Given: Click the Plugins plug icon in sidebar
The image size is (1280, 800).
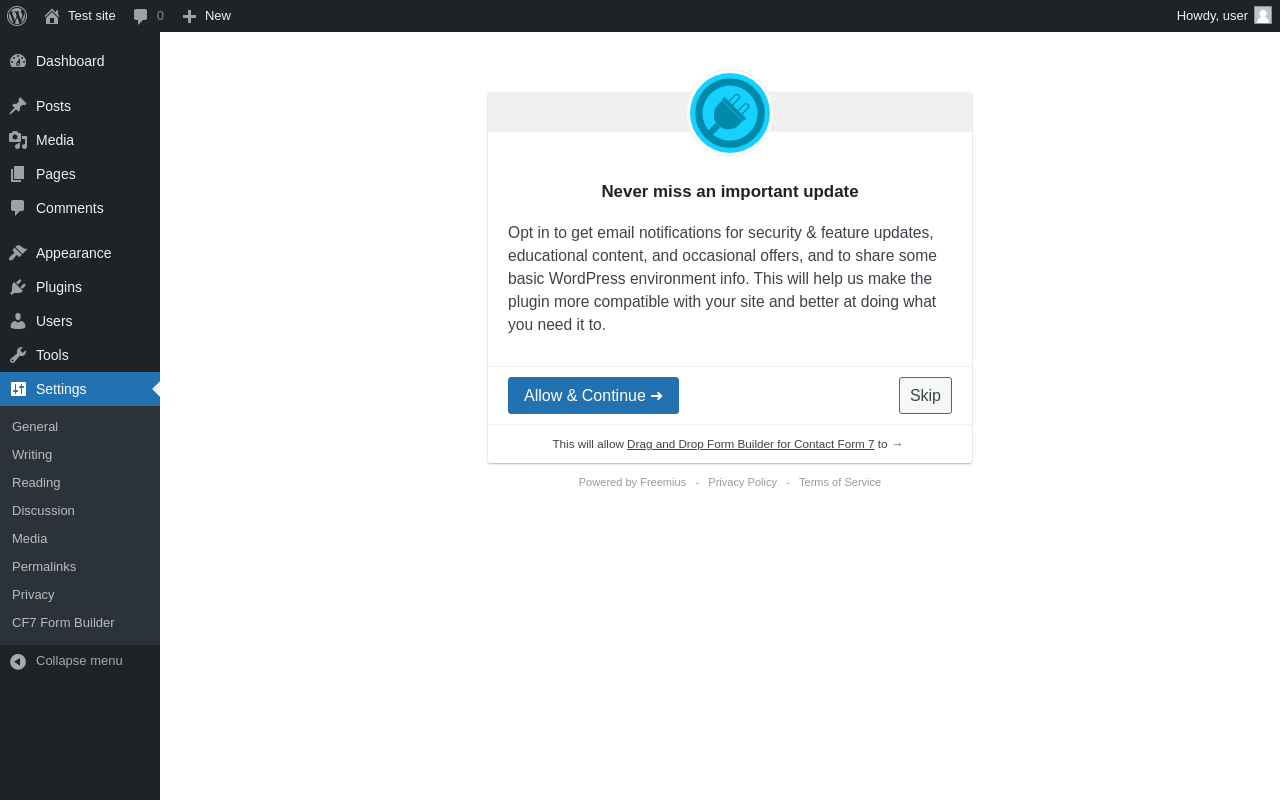Looking at the screenshot, I should [x=18, y=287].
